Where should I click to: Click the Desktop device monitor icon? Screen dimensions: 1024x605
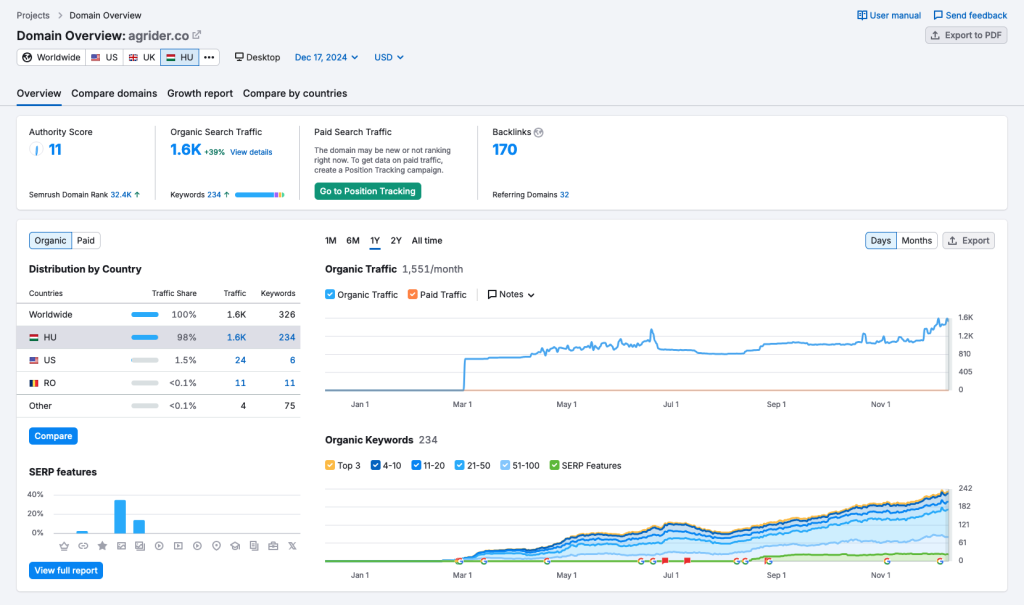[239, 57]
